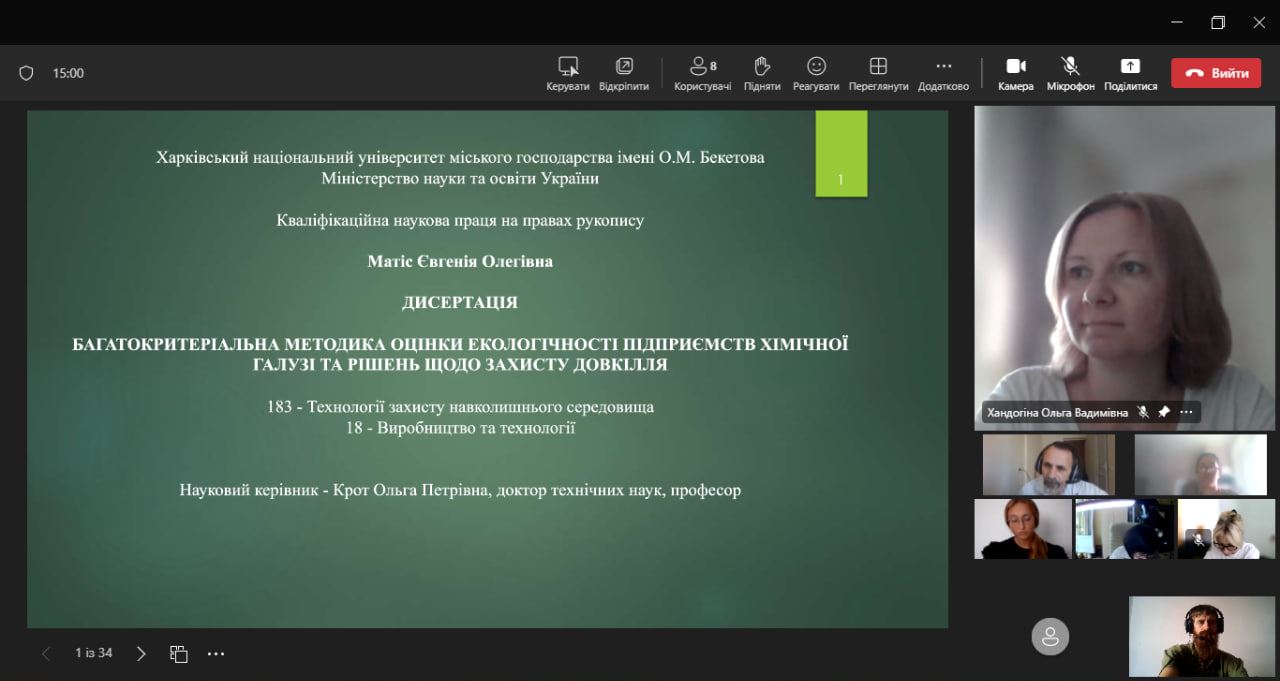Image resolution: width=1280 pixels, height=681 pixels.
Task: Change layout via Переглянути icon
Action: click(x=878, y=67)
